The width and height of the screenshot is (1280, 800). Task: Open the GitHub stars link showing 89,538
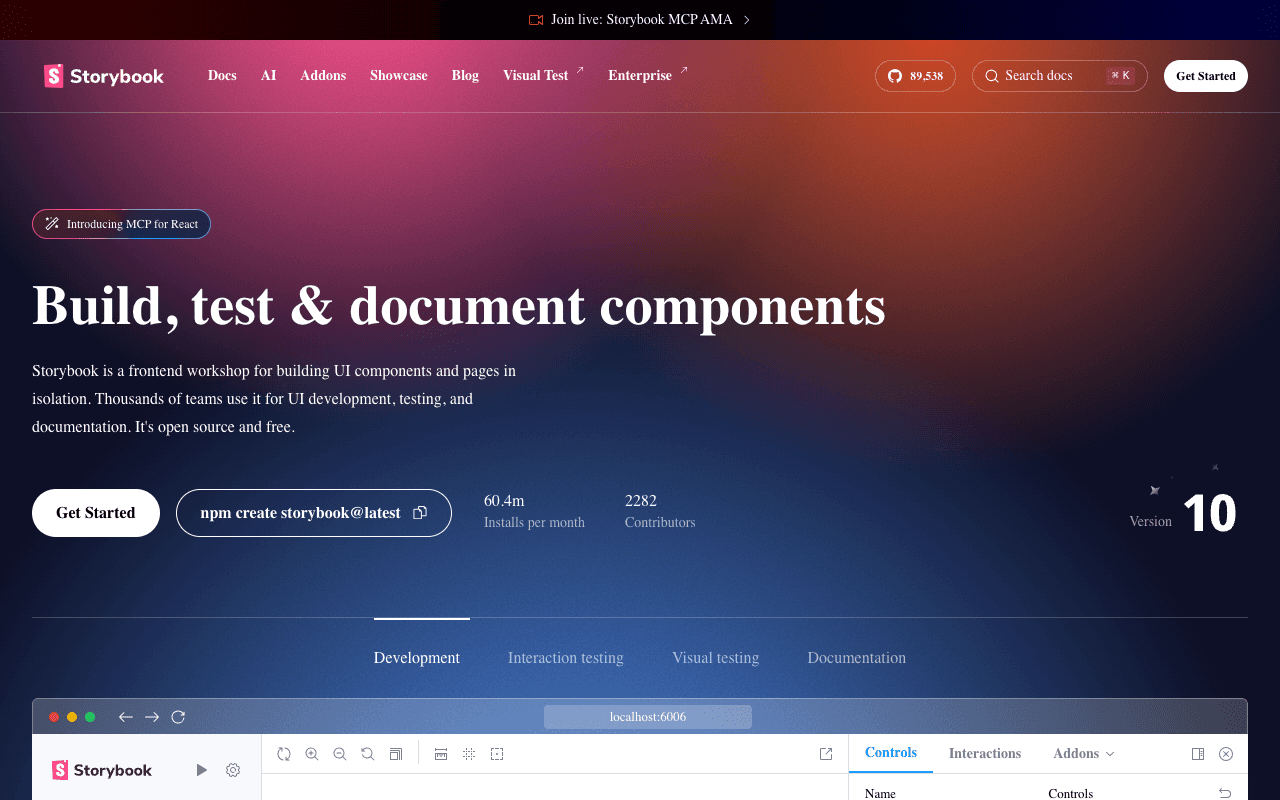915,76
